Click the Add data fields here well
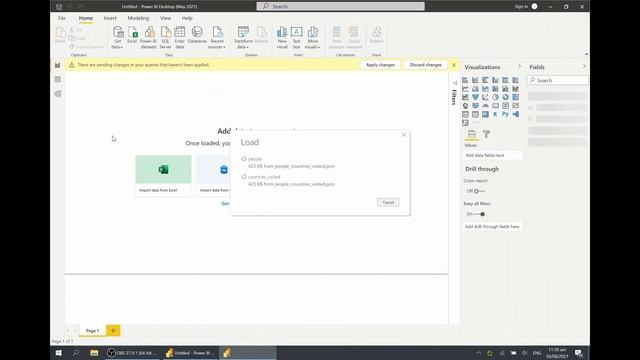 [492, 155]
